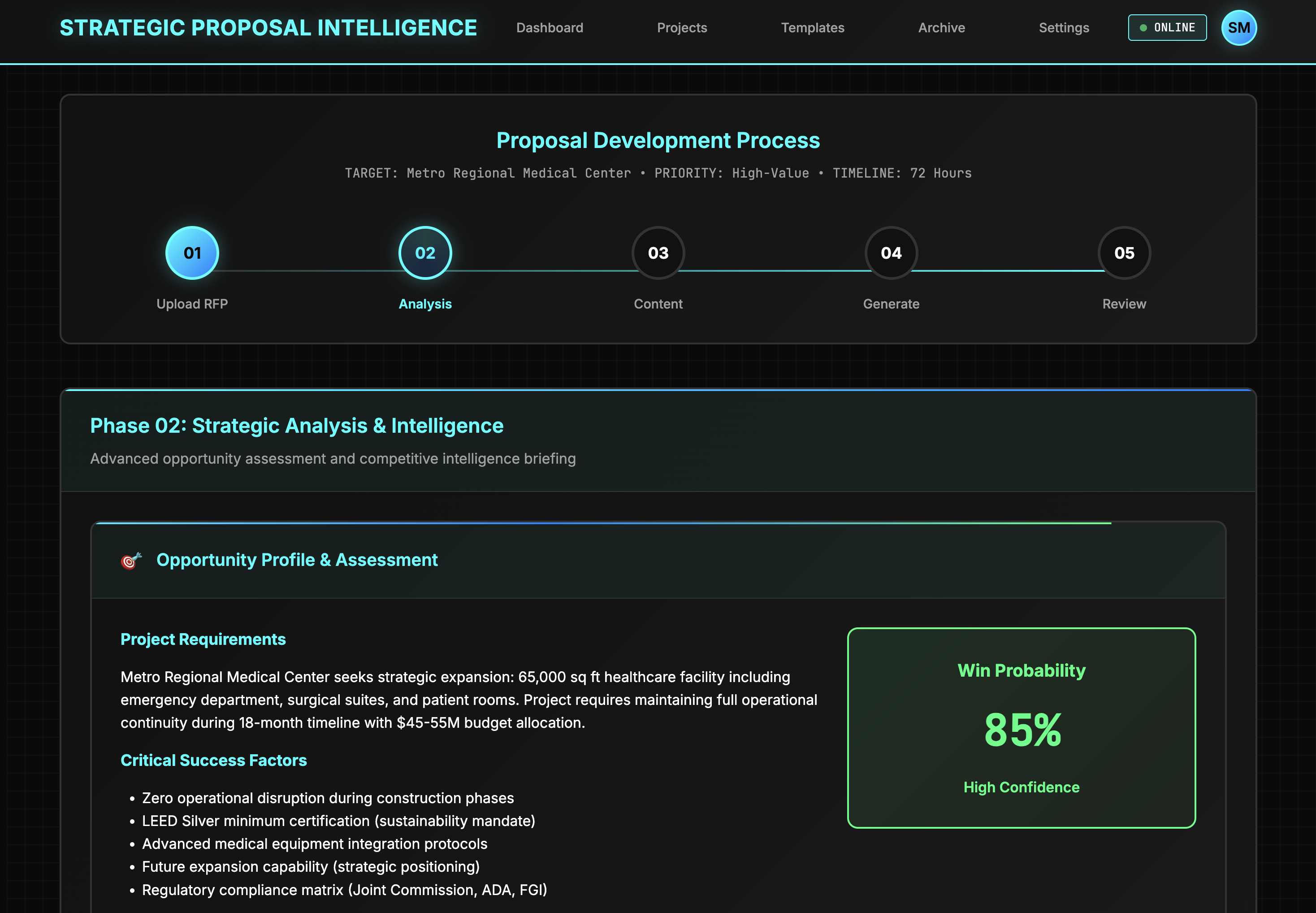1316x913 pixels.
Task: Toggle the High Confidence indicator
Action: 1021,787
